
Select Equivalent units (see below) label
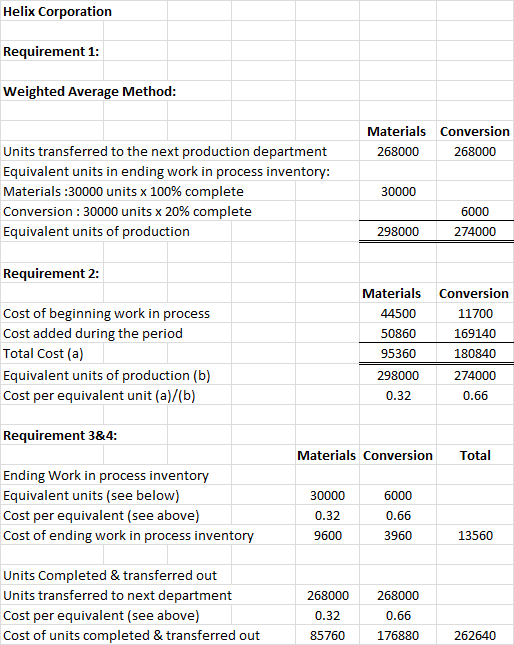(x=91, y=496)
